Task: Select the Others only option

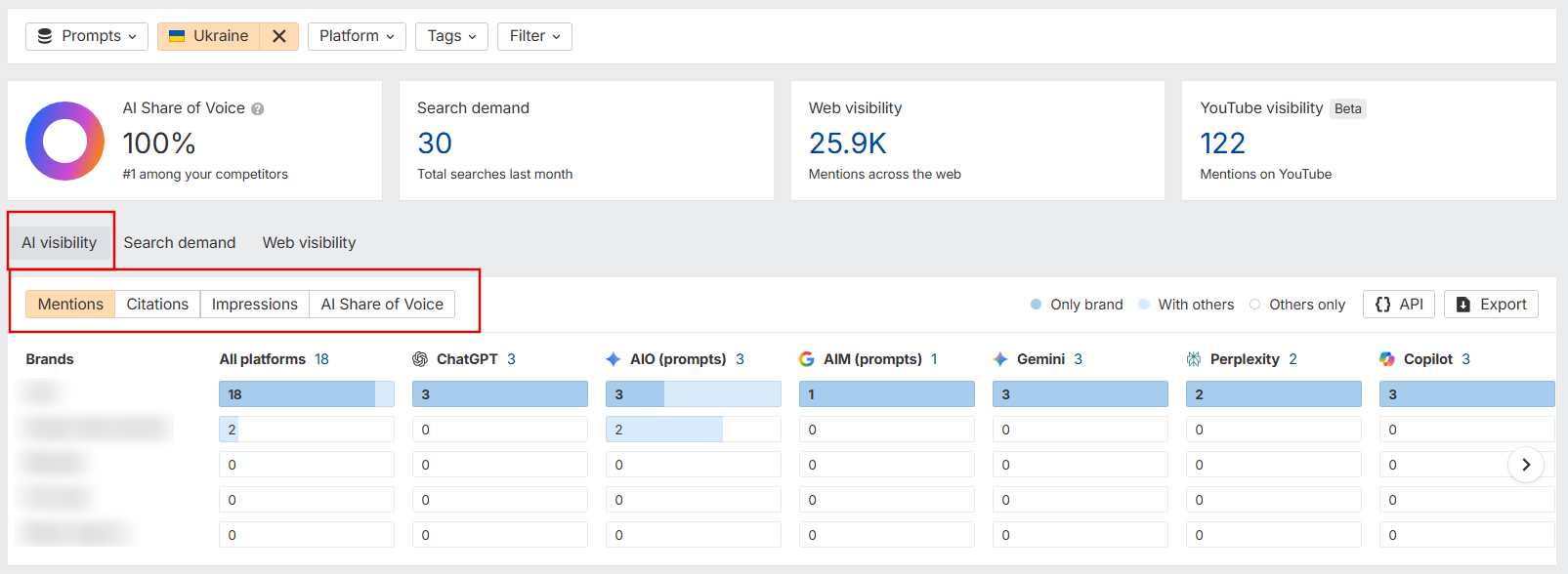Action: tap(1297, 305)
